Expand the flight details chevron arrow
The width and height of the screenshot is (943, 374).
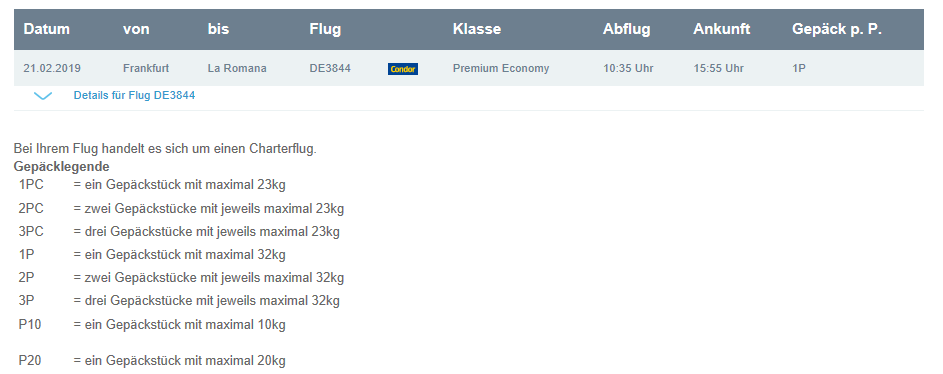click(x=43, y=96)
